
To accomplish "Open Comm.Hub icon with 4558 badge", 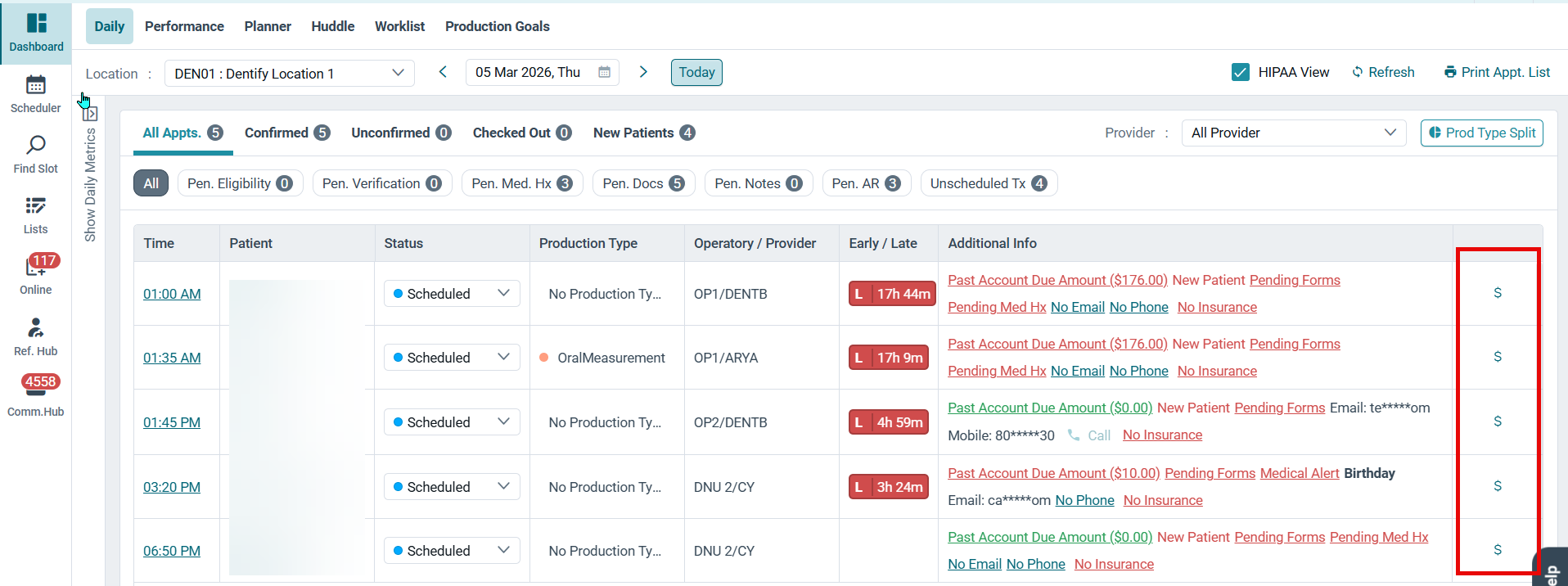I will click(35, 386).
